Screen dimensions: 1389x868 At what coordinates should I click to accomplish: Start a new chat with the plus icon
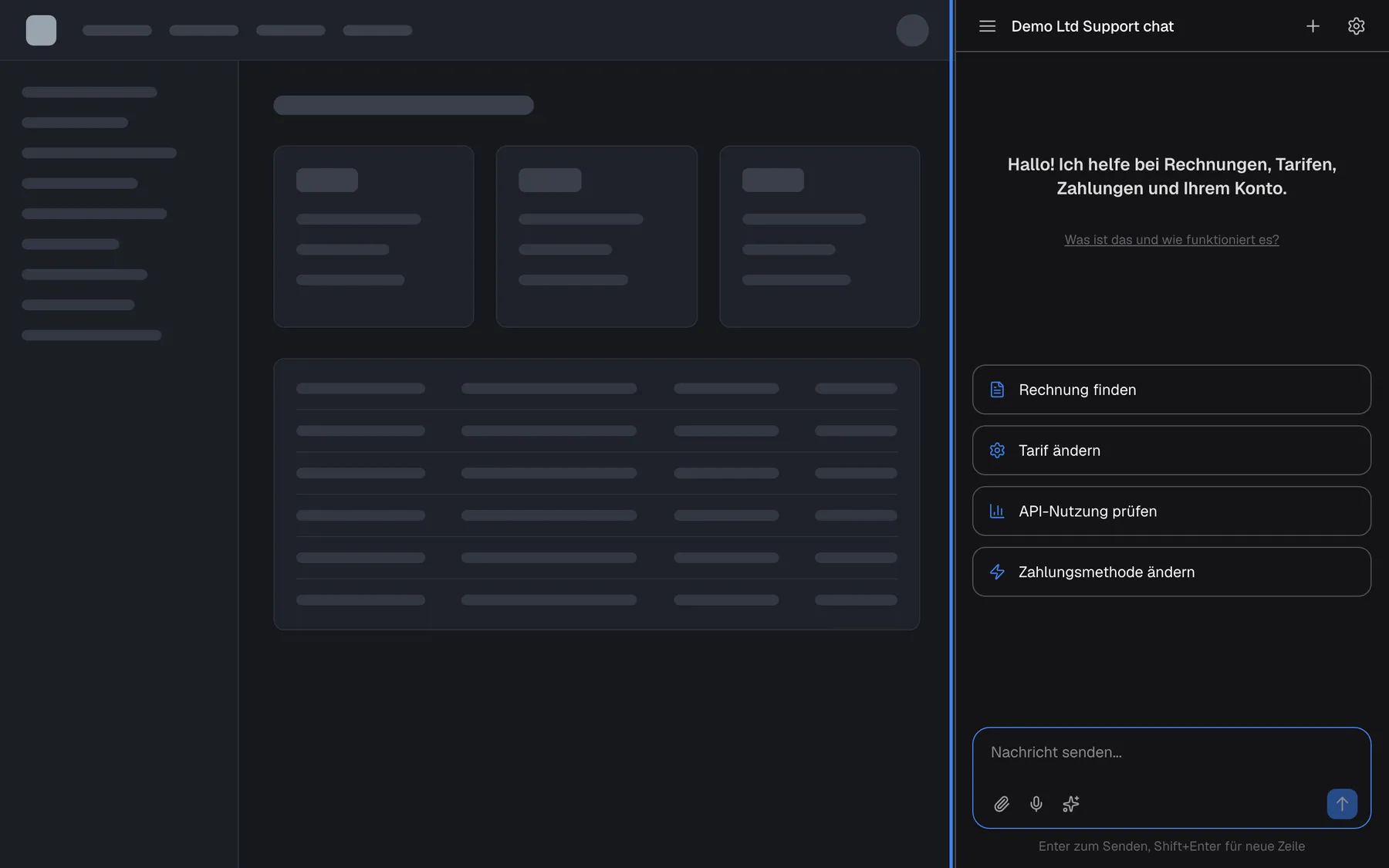1313,26
